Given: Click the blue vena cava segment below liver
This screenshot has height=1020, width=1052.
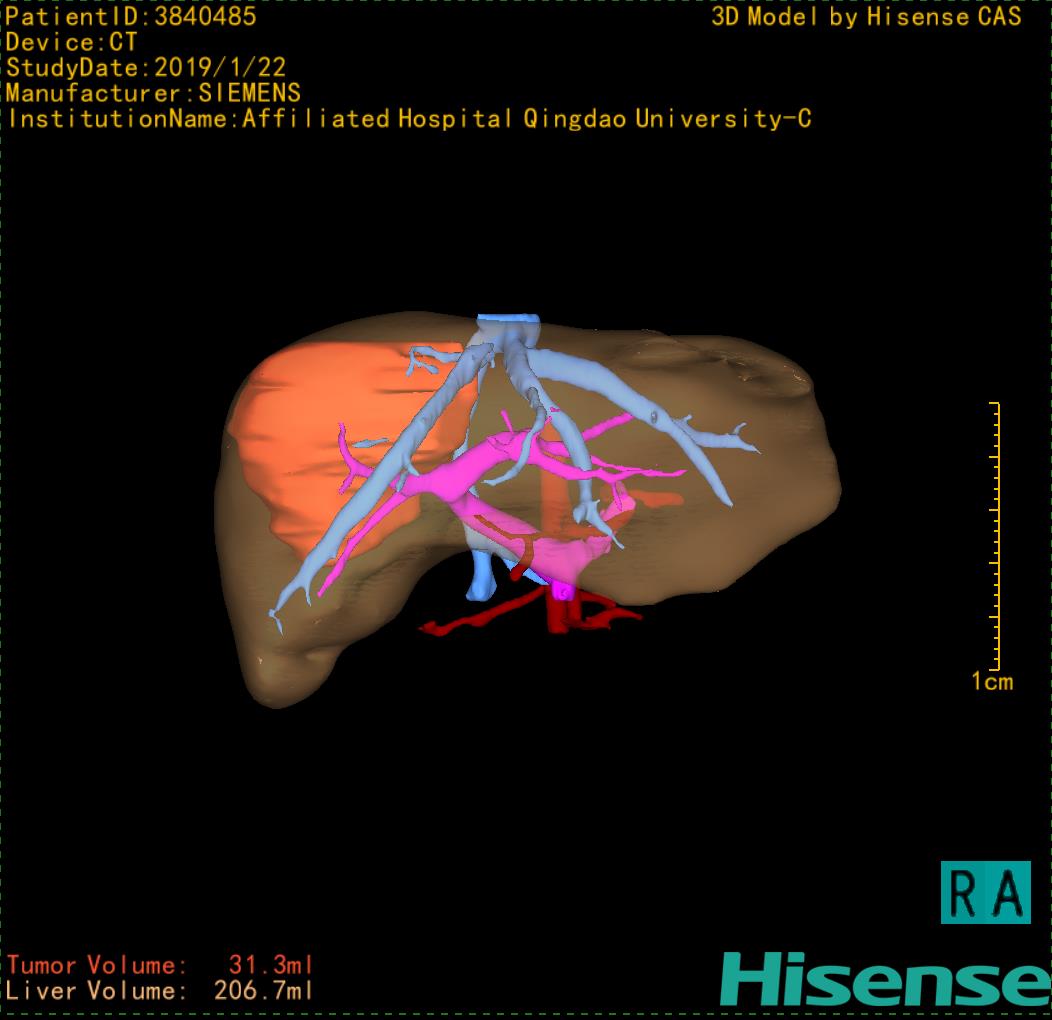Looking at the screenshot, I should (x=481, y=575).
